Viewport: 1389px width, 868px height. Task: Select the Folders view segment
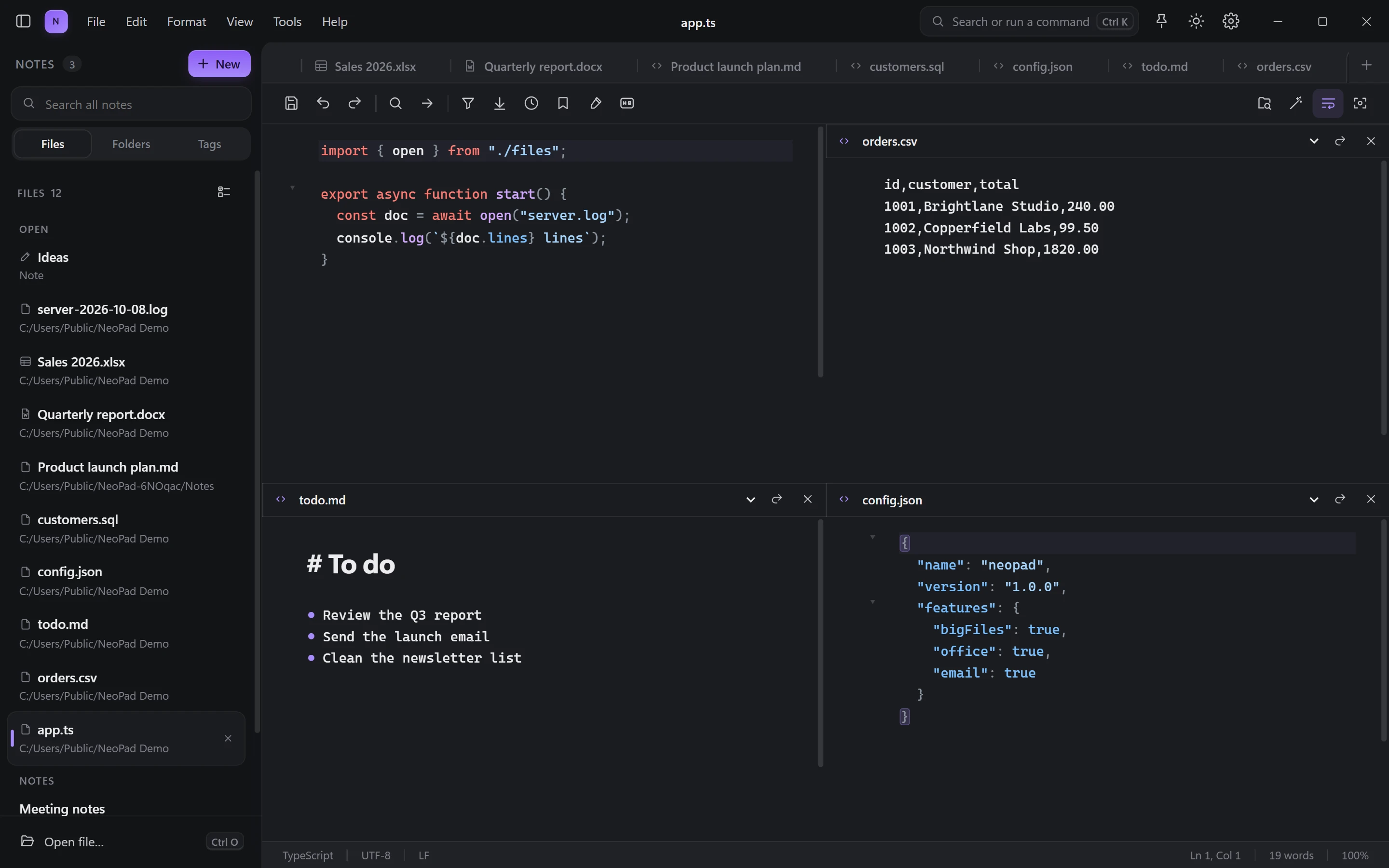pyautogui.click(x=131, y=144)
